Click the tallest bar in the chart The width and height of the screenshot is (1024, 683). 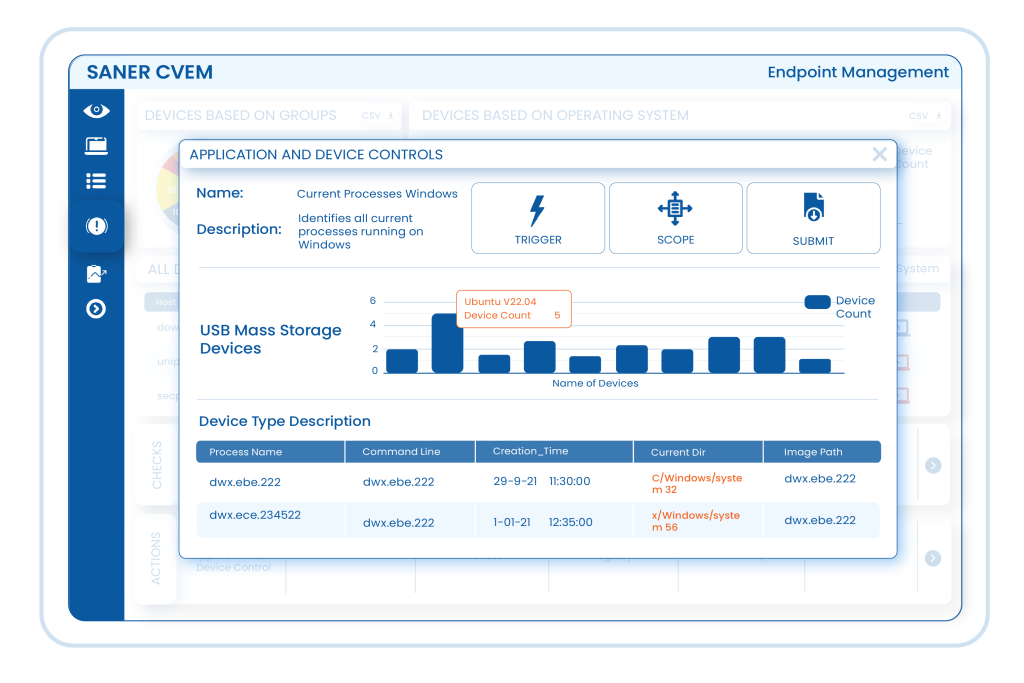447,344
